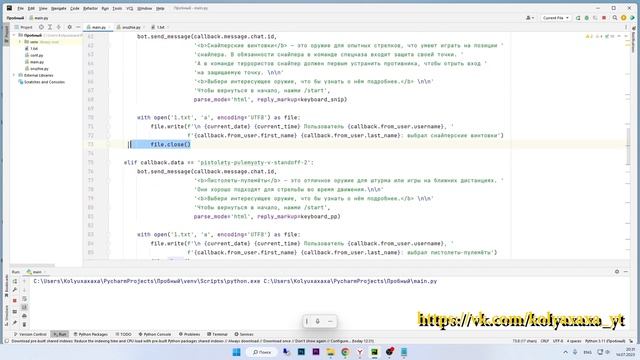Open the Terminal tool window
Screen dimensions: 640x360
click(217, 334)
